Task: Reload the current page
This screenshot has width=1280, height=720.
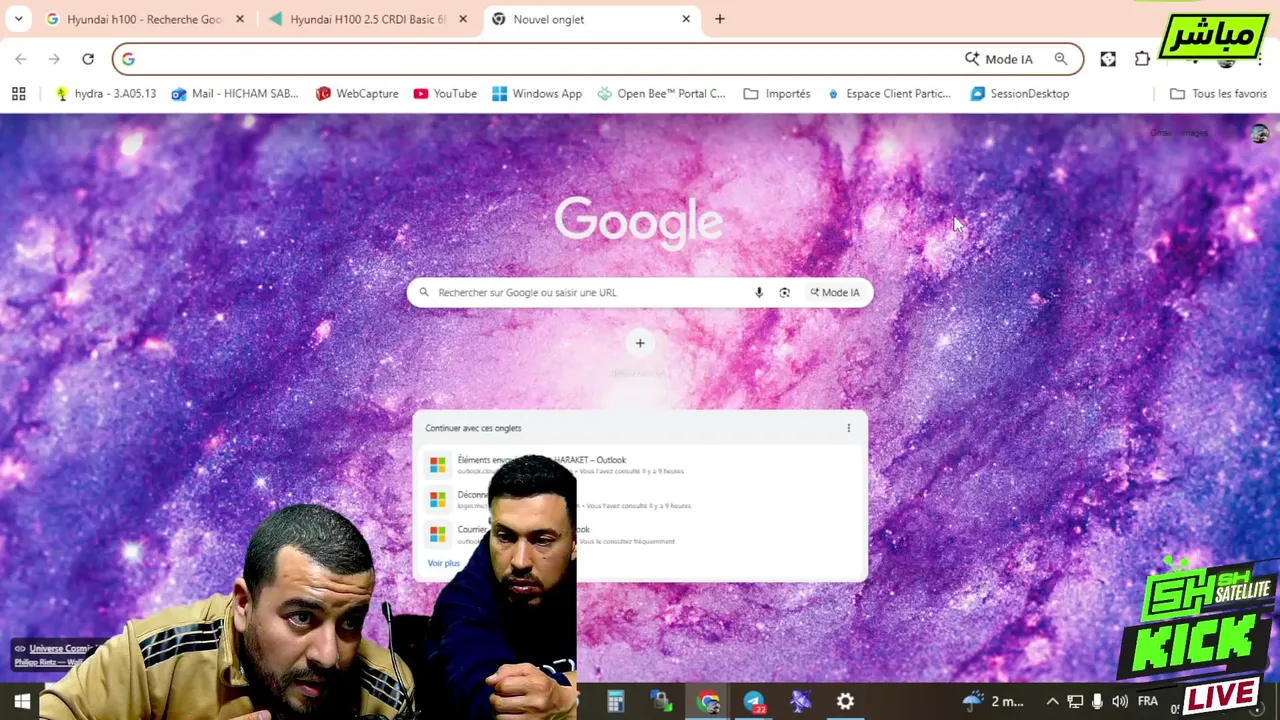Action: tap(88, 59)
